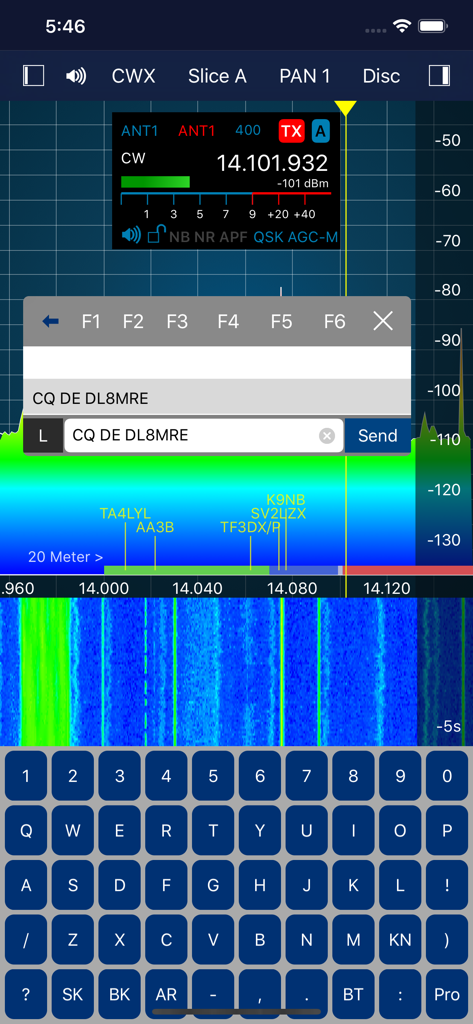
Task: Tap the back arrow in CWX panel
Action: (x=50, y=321)
